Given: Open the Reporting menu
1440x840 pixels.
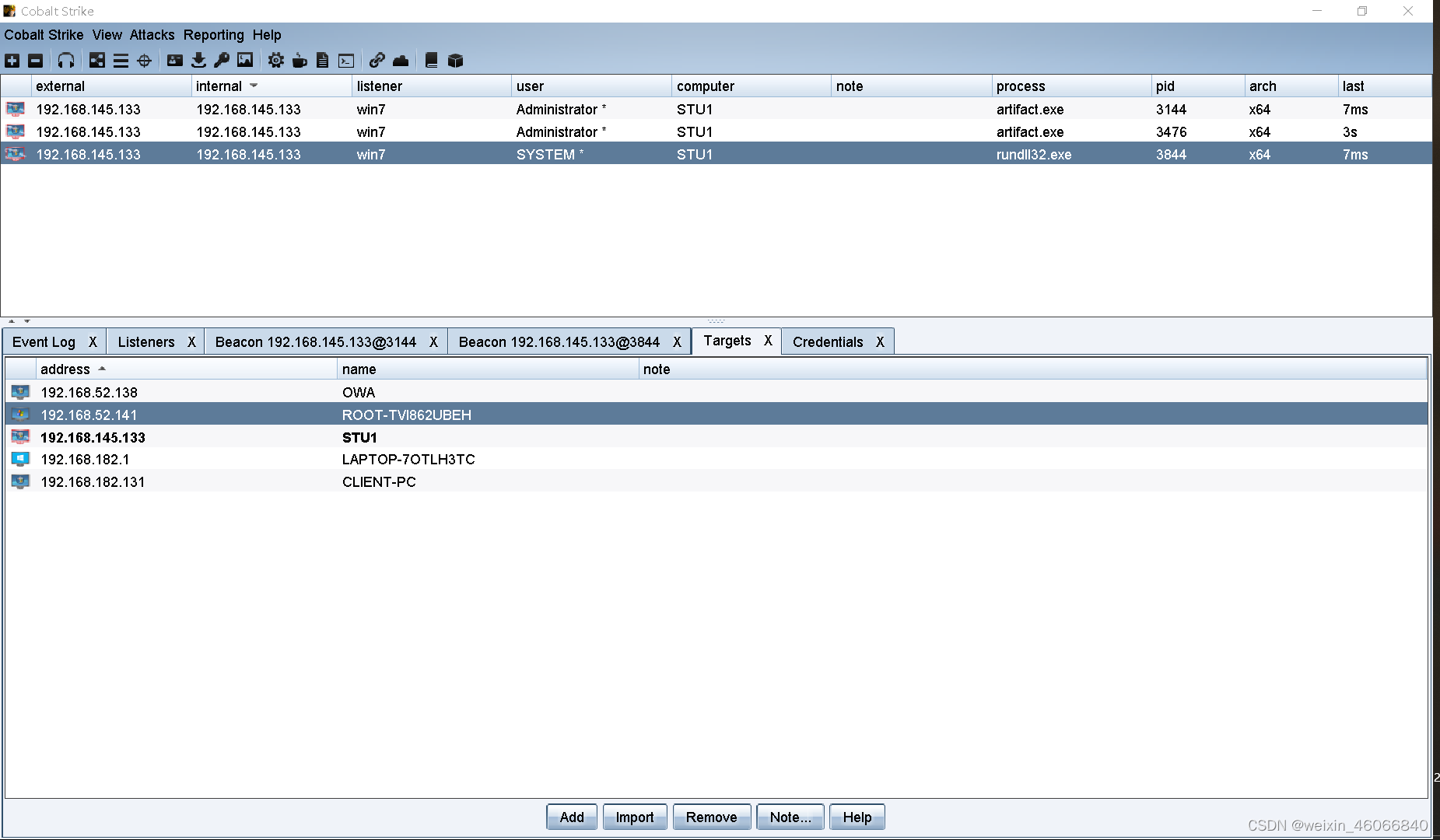Looking at the screenshot, I should (x=213, y=35).
